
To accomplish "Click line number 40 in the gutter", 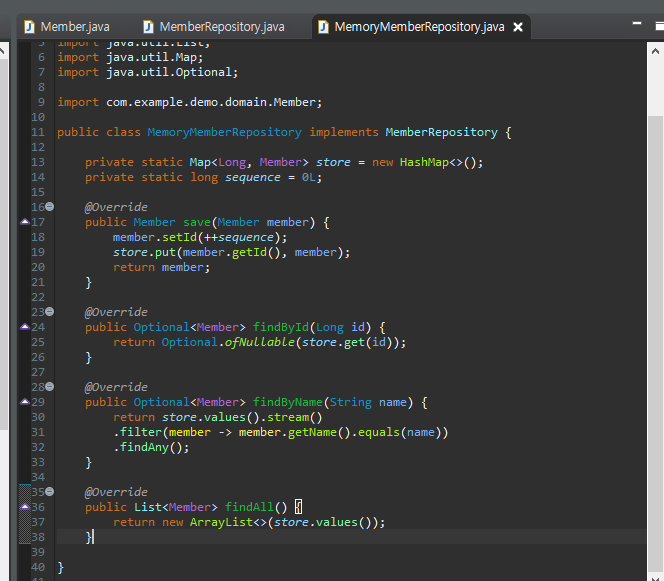I will [x=38, y=567].
